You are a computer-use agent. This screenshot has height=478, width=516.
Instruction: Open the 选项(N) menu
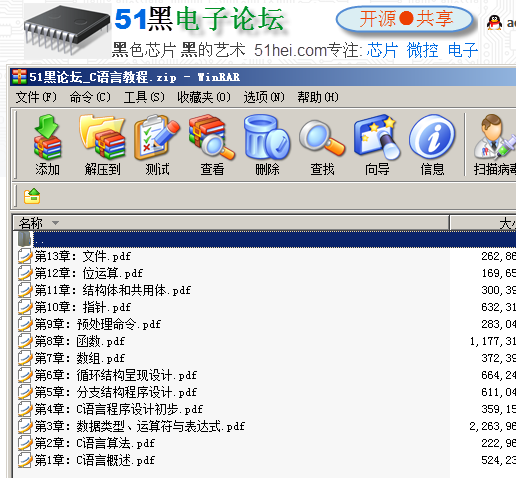(x=264, y=97)
